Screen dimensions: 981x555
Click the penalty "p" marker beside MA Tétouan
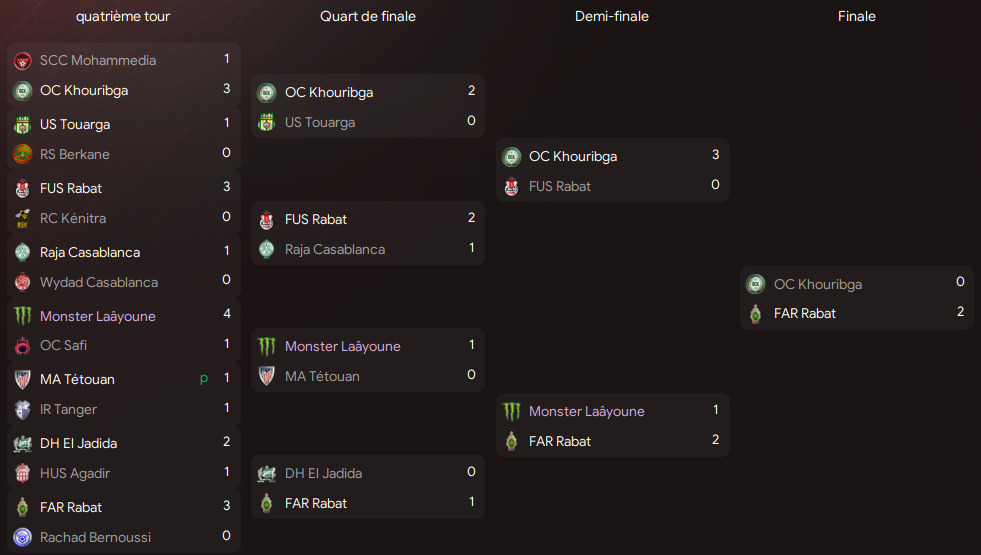204,379
